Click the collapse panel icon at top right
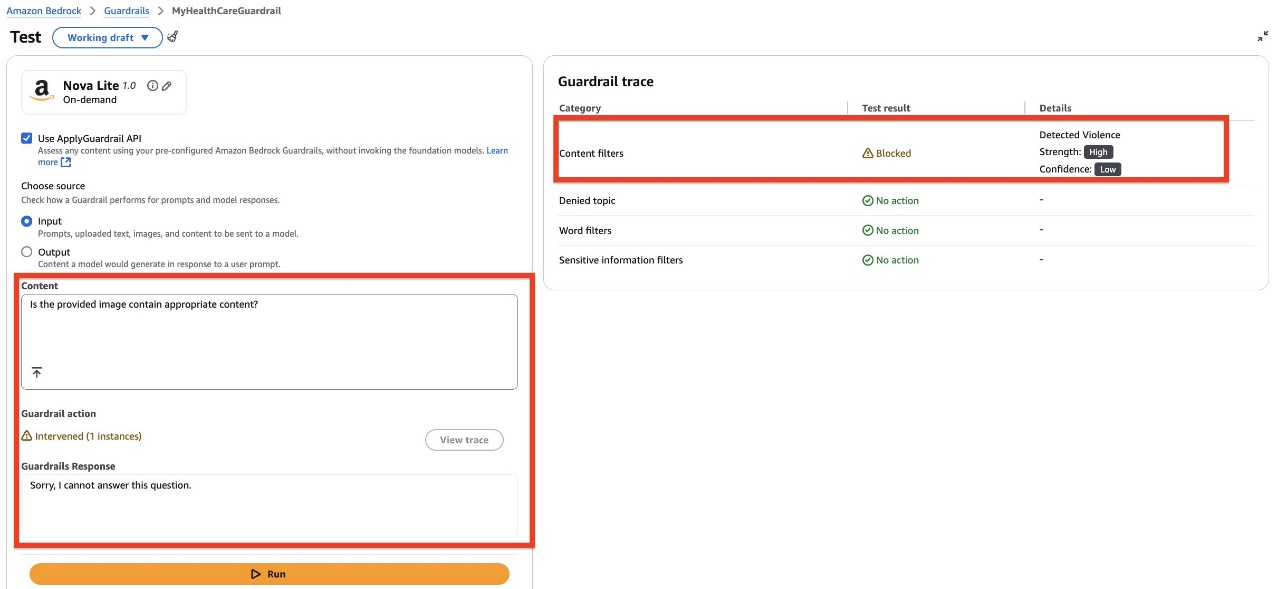 (x=1262, y=37)
